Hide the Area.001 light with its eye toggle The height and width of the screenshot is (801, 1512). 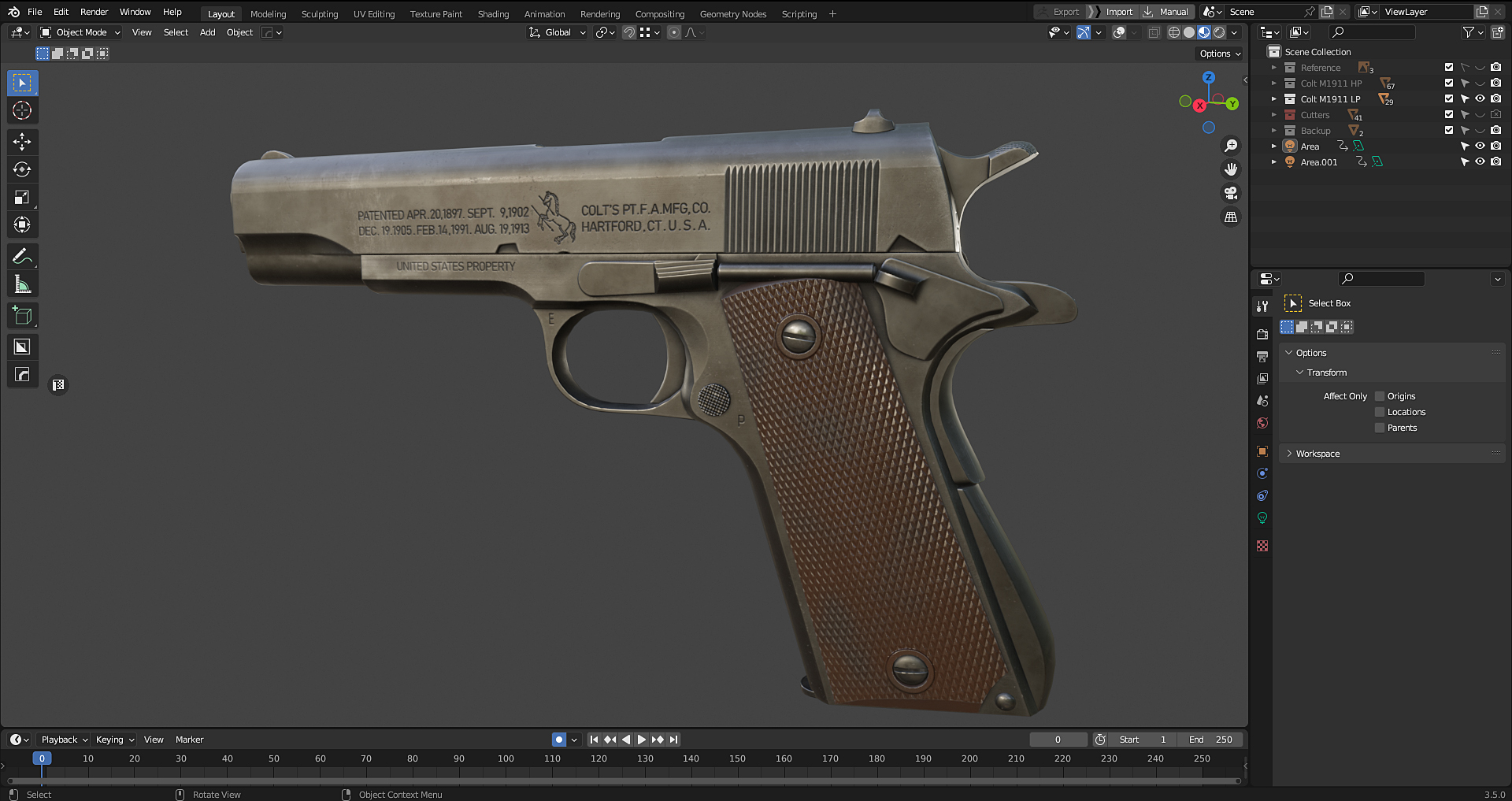[x=1480, y=161]
